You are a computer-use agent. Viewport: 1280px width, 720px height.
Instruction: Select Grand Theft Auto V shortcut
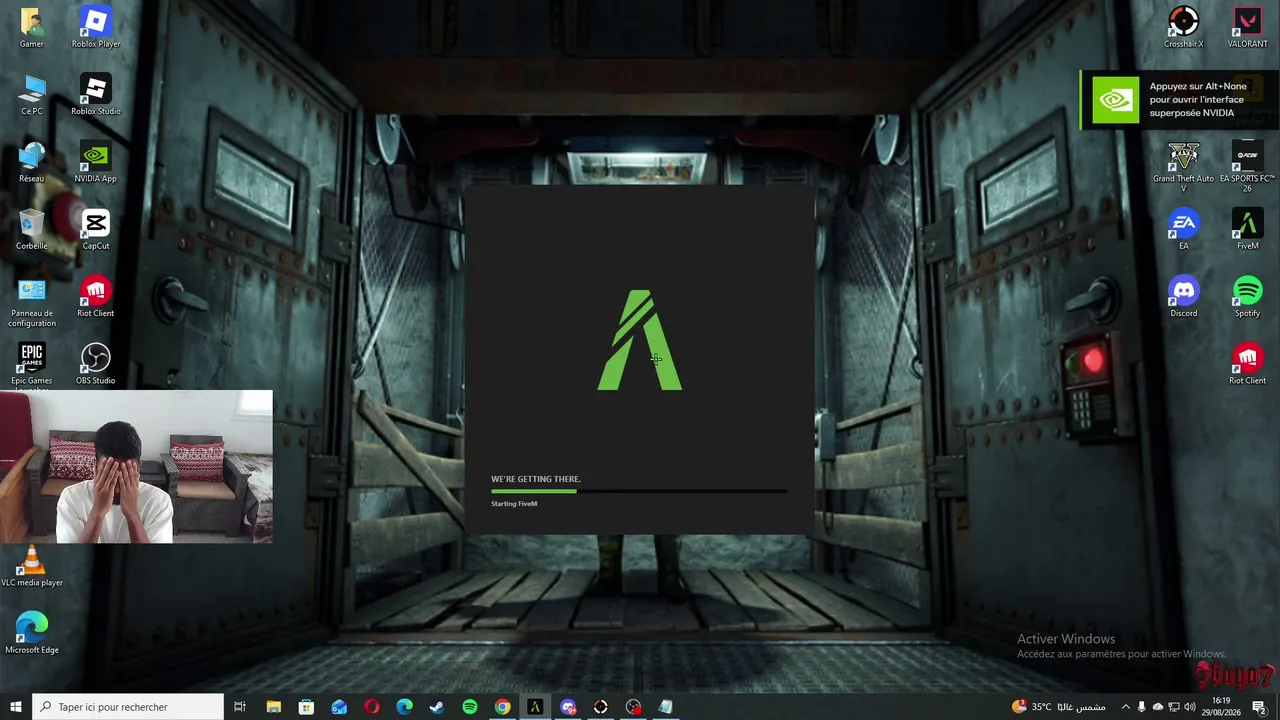1184,167
